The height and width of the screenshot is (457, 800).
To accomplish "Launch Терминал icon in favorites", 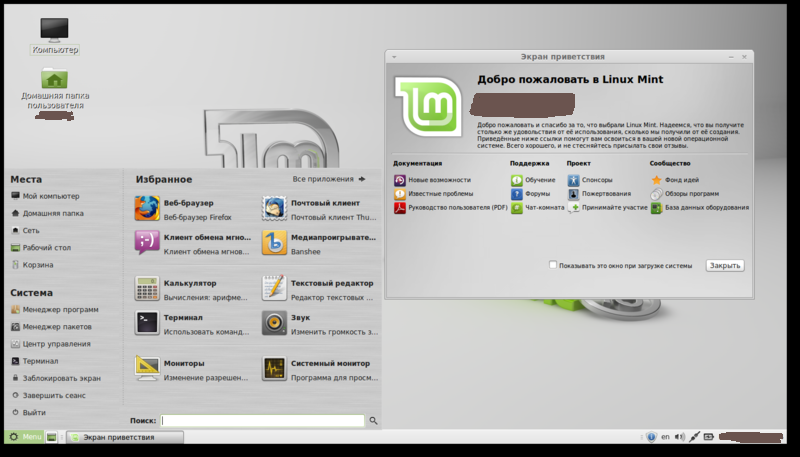I will [147, 323].
